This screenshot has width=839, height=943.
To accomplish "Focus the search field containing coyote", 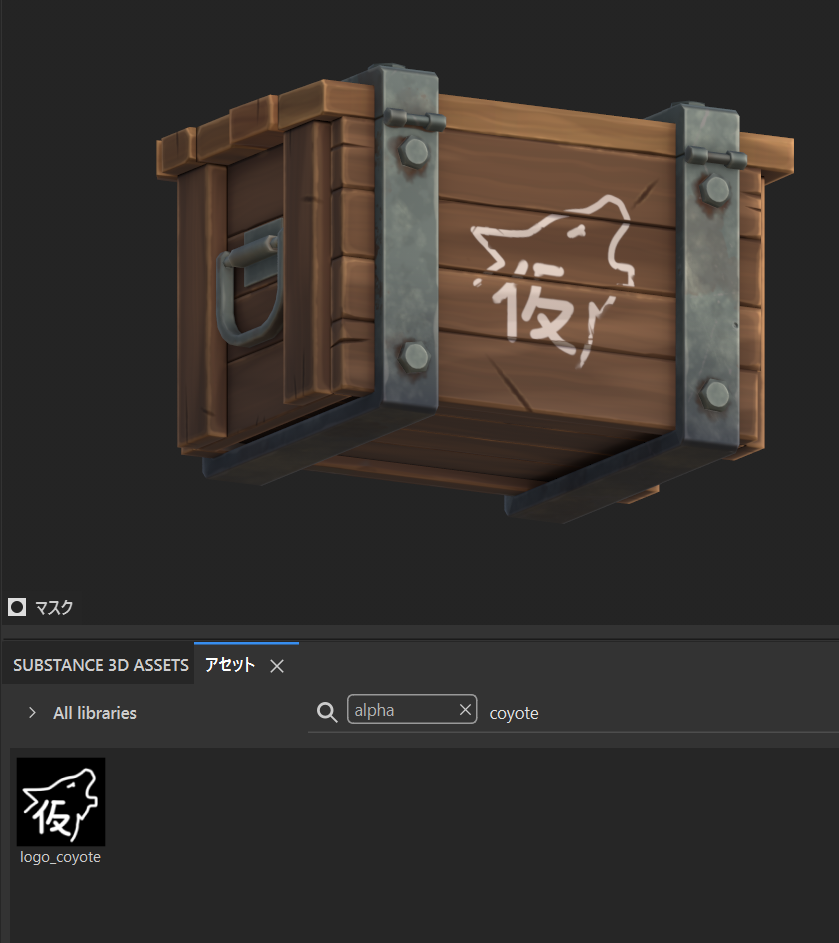I will [600, 713].
